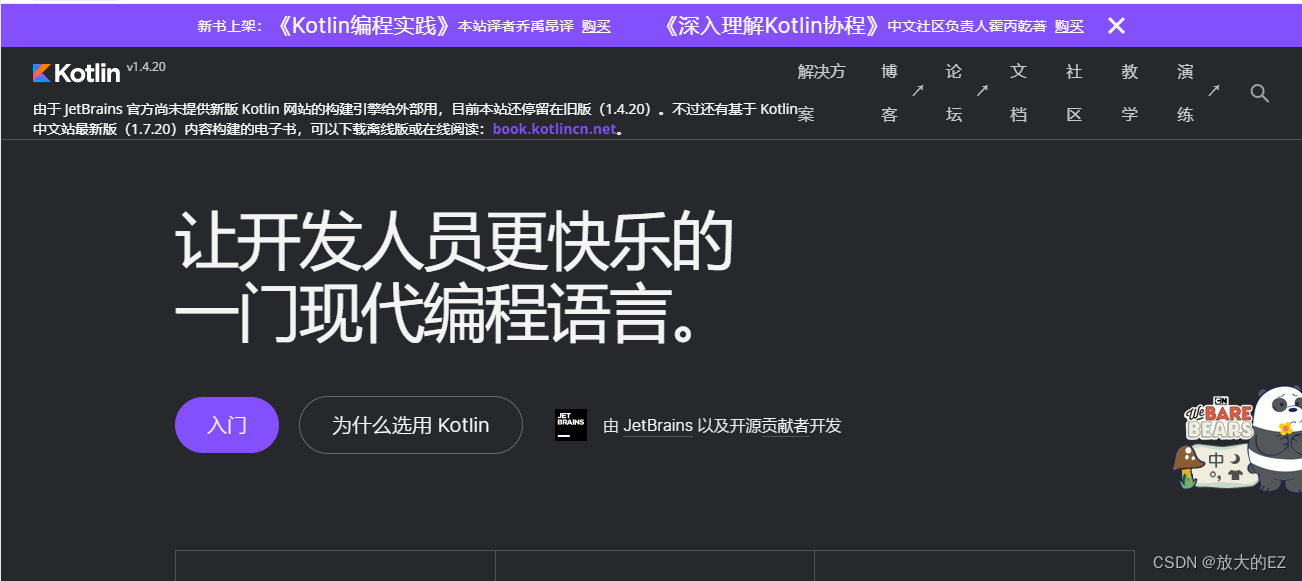Click the external-link arrow beside 论坛
1302x581 pixels.
click(x=981, y=92)
